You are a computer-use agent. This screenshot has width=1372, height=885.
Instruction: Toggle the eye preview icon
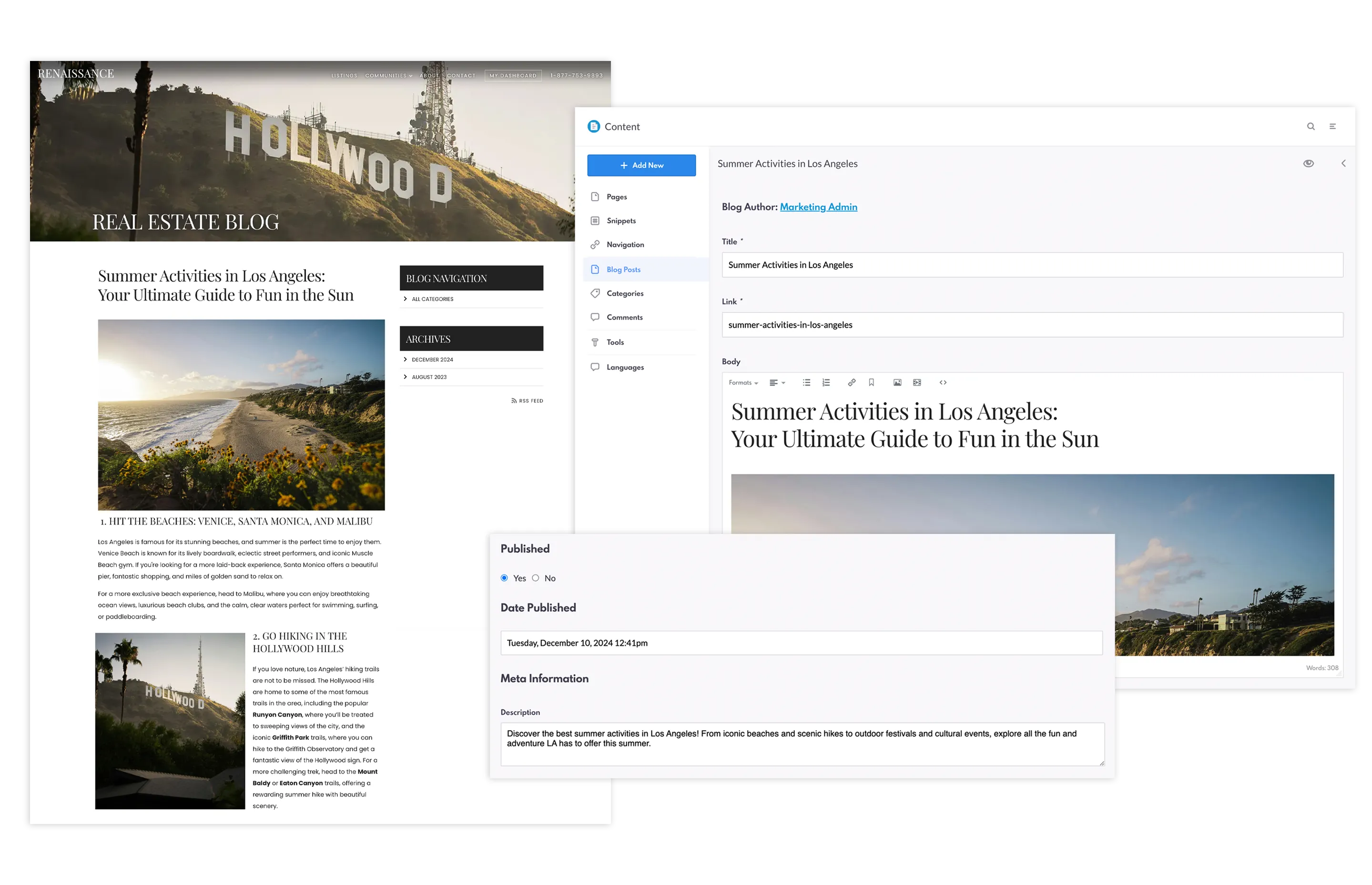tap(1308, 163)
